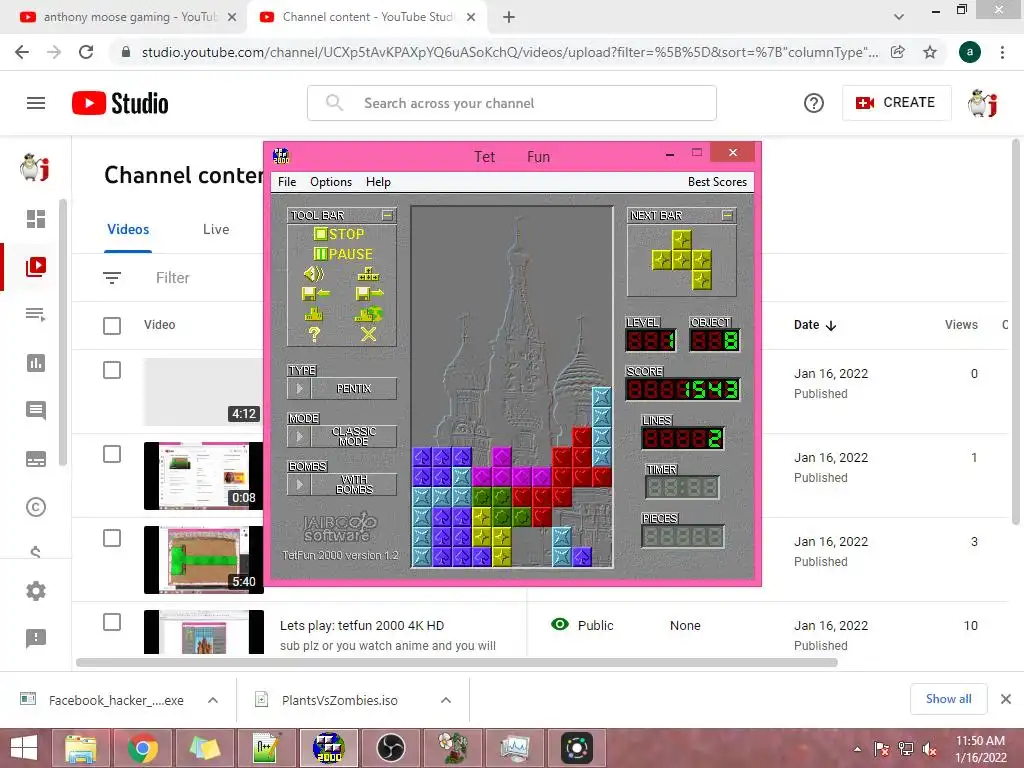Click Show all downloads button
Image resolution: width=1024 pixels, height=768 pixels.
[x=948, y=699]
